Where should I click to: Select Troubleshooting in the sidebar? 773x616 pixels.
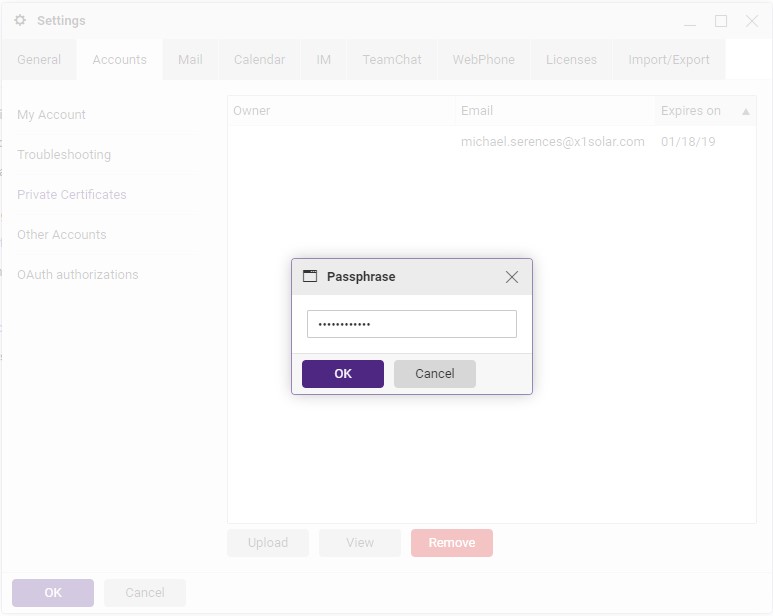click(64, 155)
